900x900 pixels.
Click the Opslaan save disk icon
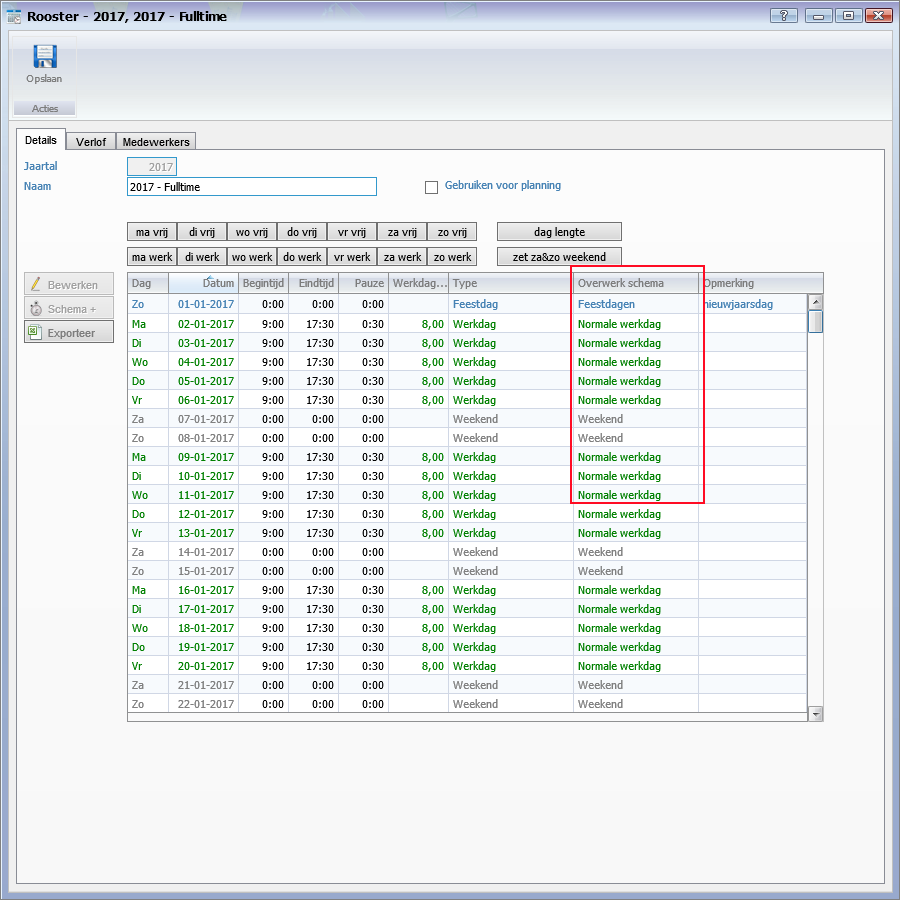click(x=44, y=58)
